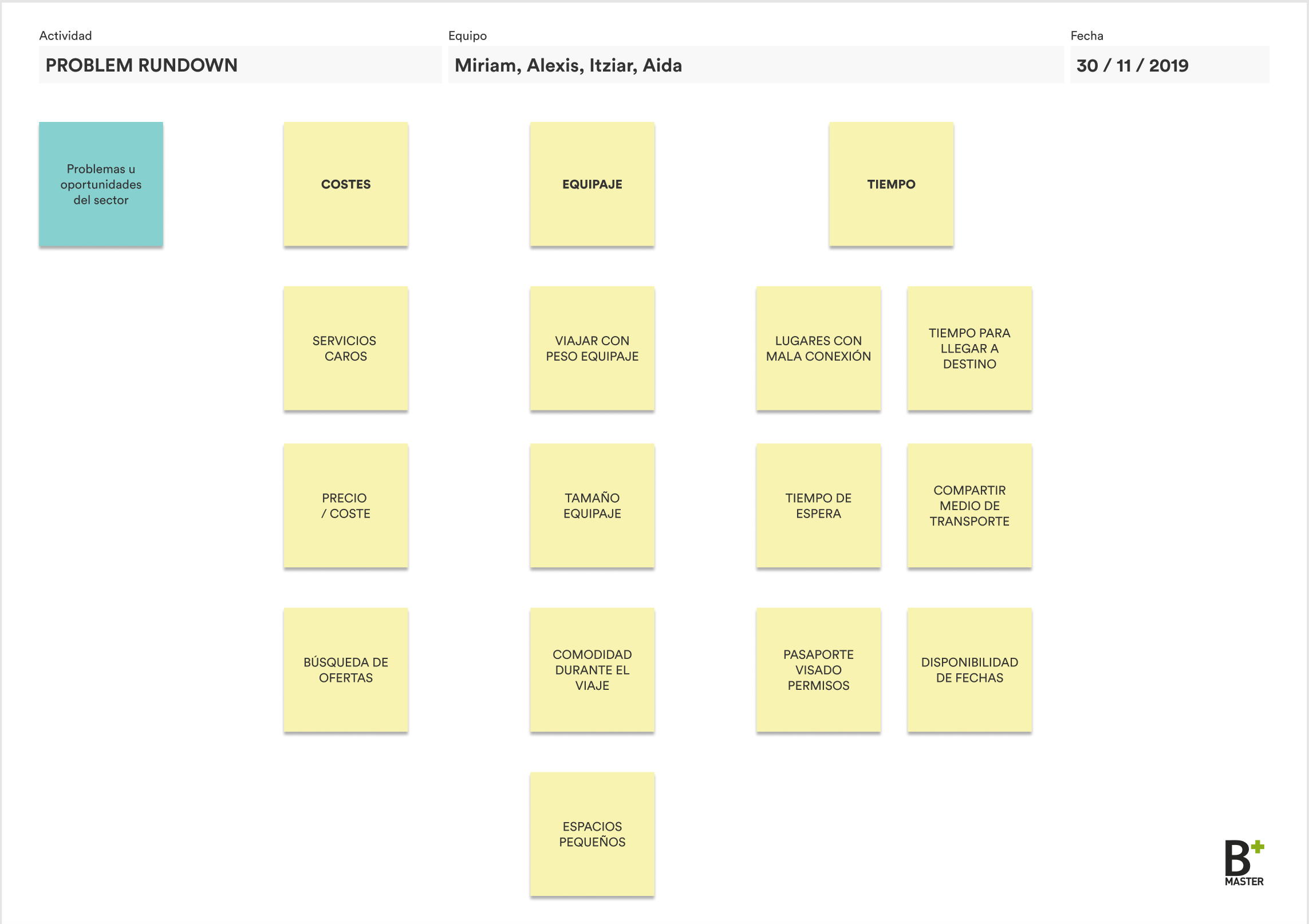Click the BÚSQUEDA DE OFERTAS note

coord(345,670)
